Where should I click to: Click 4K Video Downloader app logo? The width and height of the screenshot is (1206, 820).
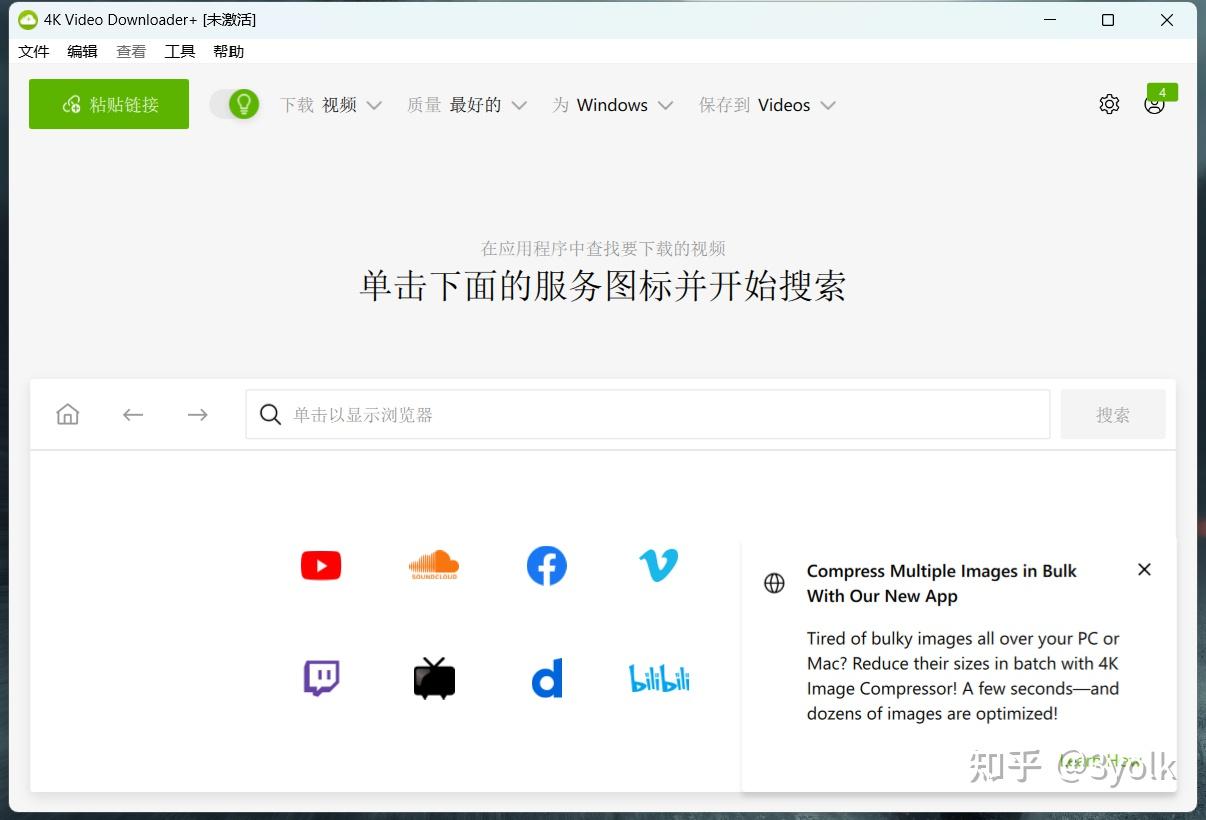pos(27,20)
